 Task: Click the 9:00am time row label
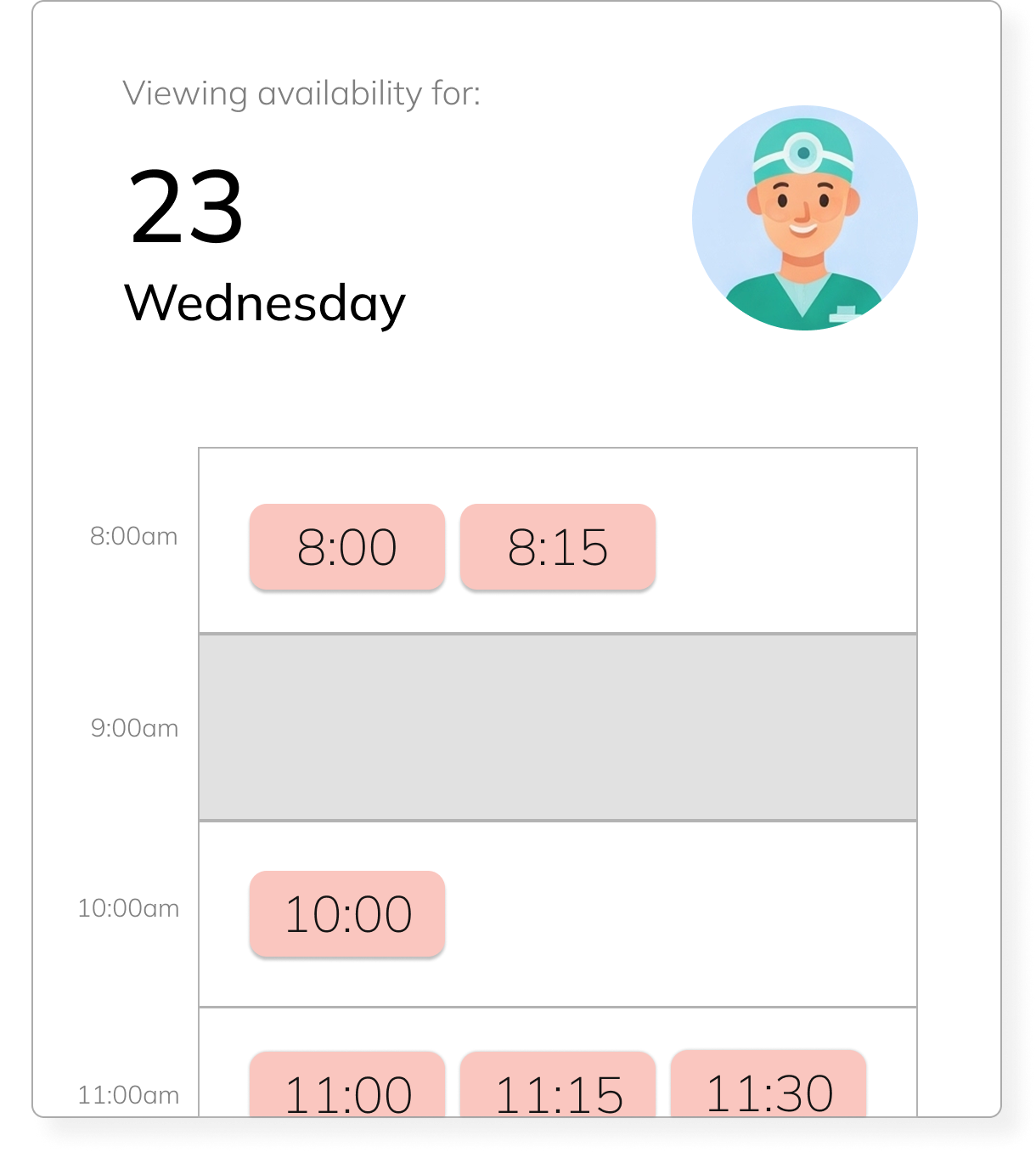point(133,727)
